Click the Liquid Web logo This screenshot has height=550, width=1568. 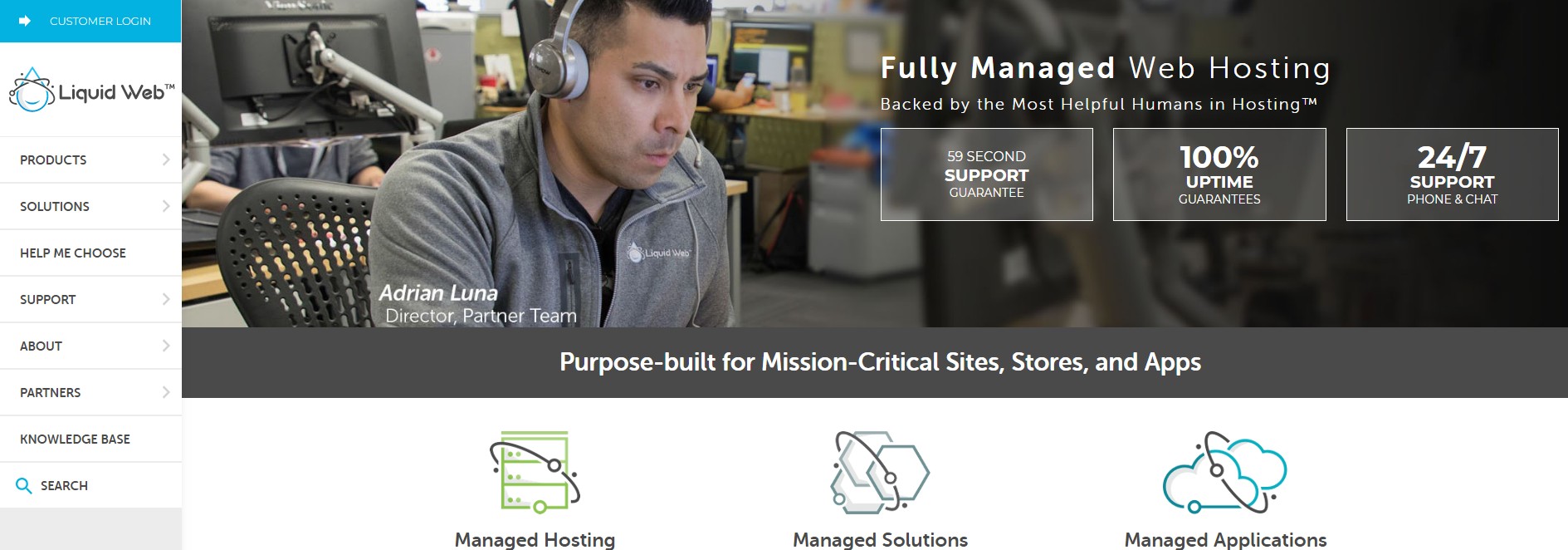[x=91, y=91]
